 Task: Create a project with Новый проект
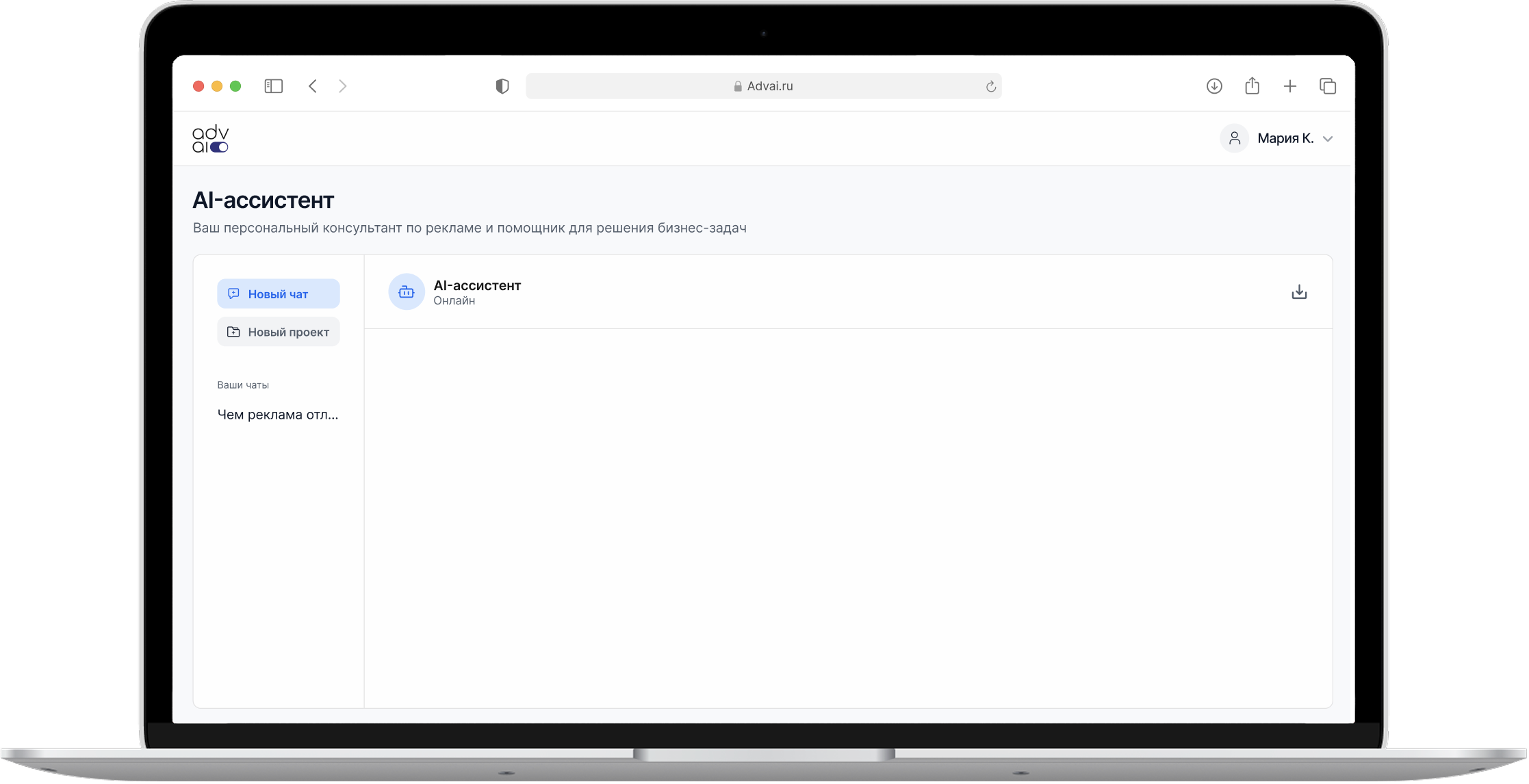pyautogui.click(x=278, y=332)
